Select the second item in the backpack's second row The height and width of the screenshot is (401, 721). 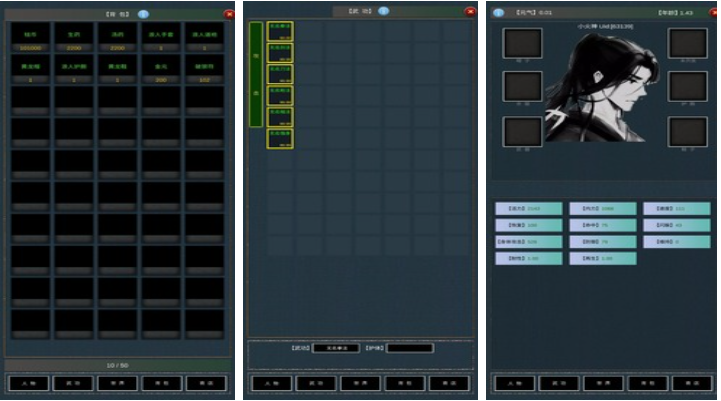[x=74, y=69]
